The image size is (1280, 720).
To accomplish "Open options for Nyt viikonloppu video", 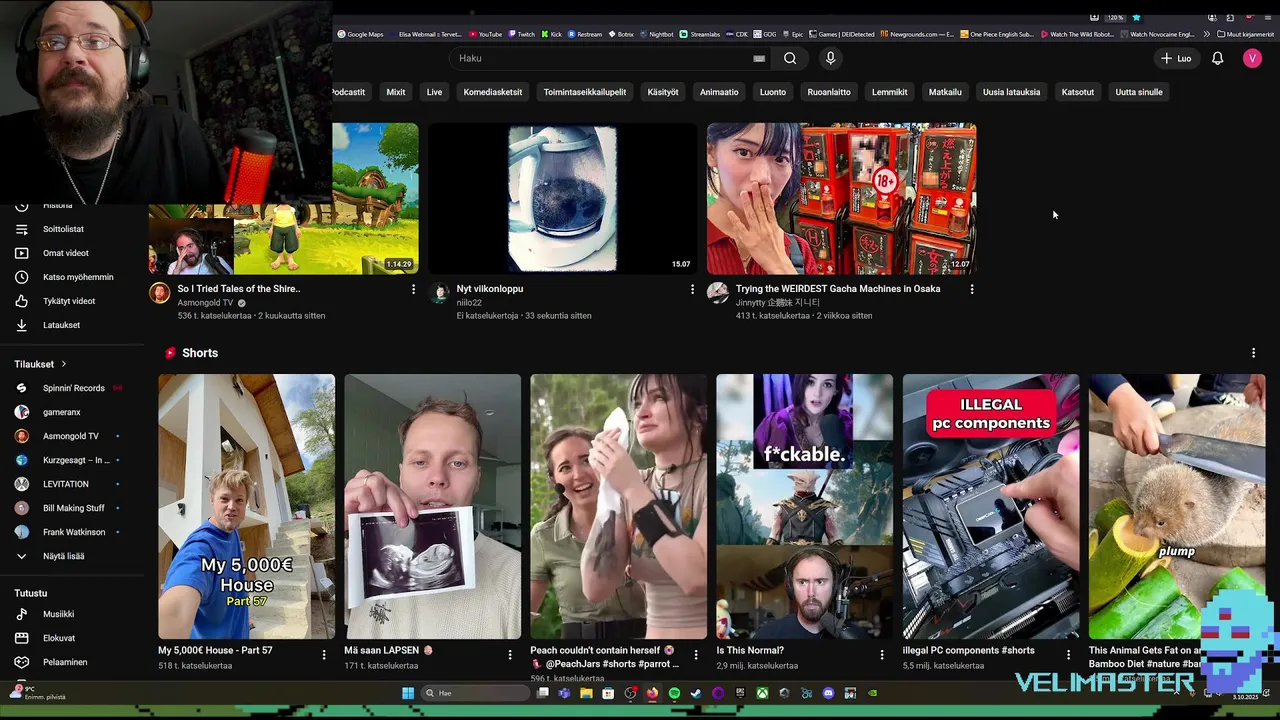I will click(x=692, y=289).
